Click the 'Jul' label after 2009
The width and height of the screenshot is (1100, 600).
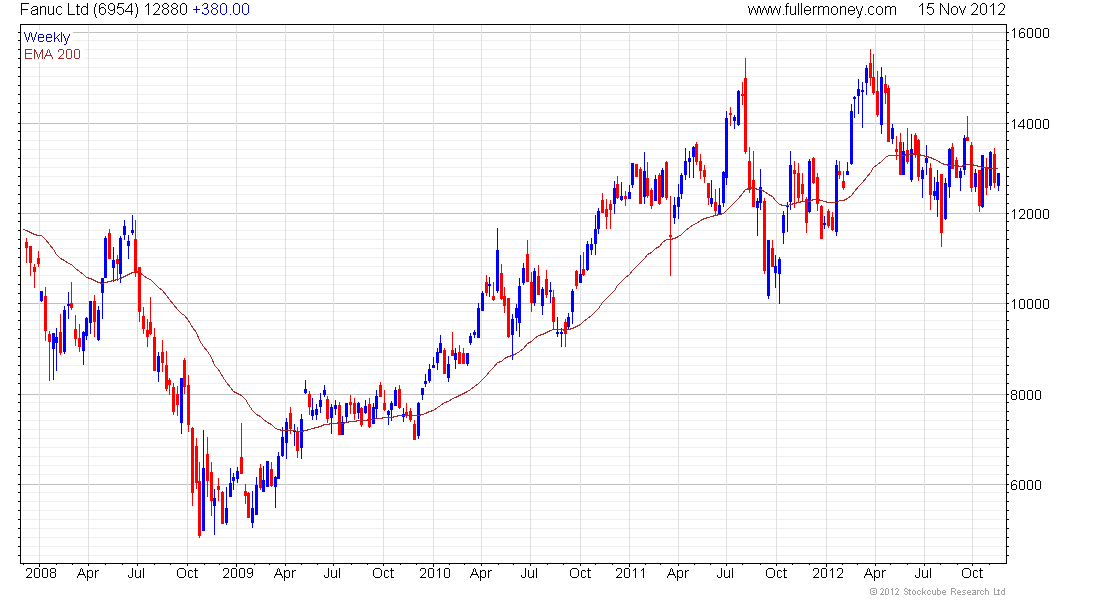tap(332, 573)
